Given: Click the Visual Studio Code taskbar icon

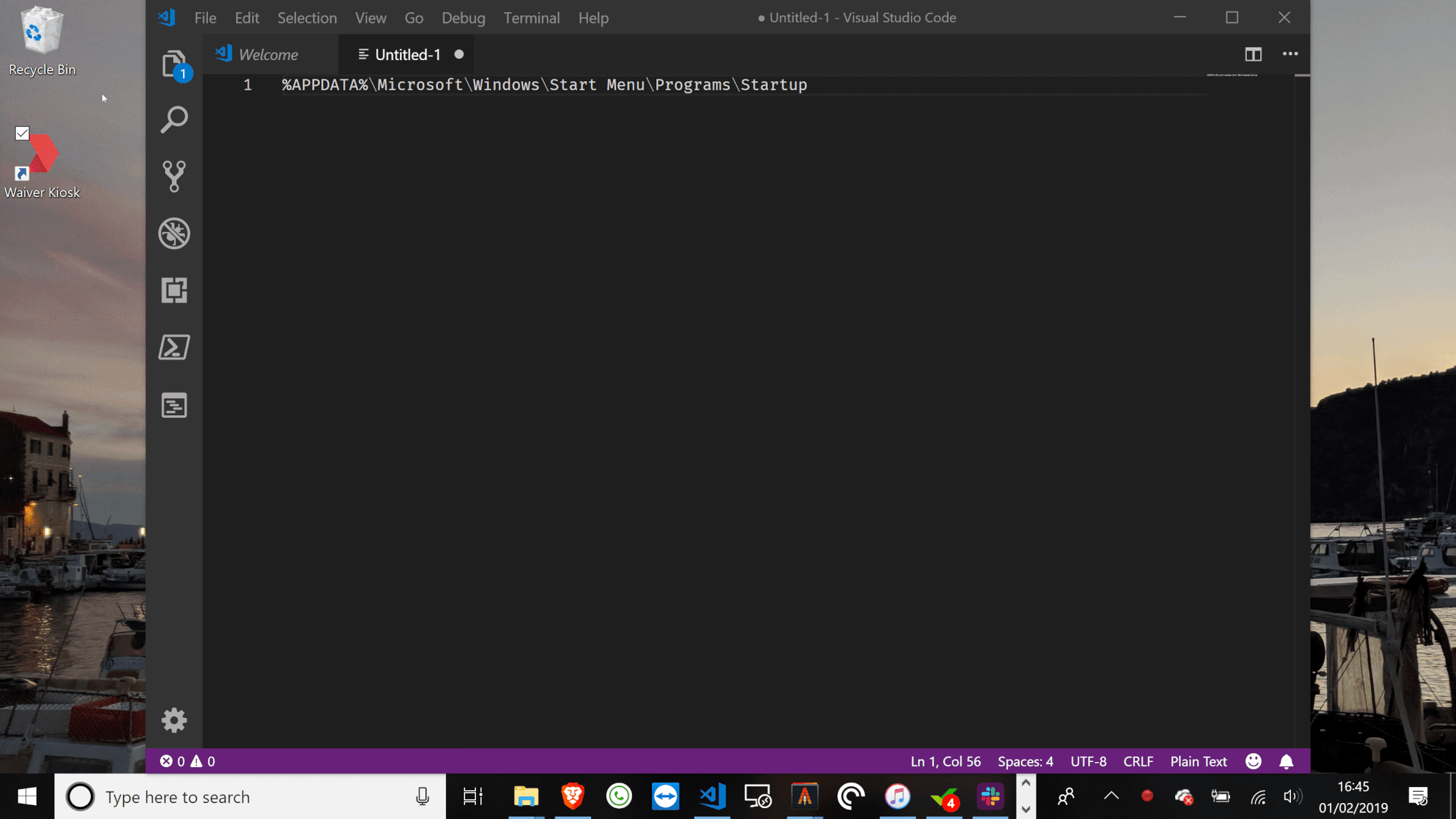Looking at the screenshot, I should pyautogui.click(x=712, y=797).
